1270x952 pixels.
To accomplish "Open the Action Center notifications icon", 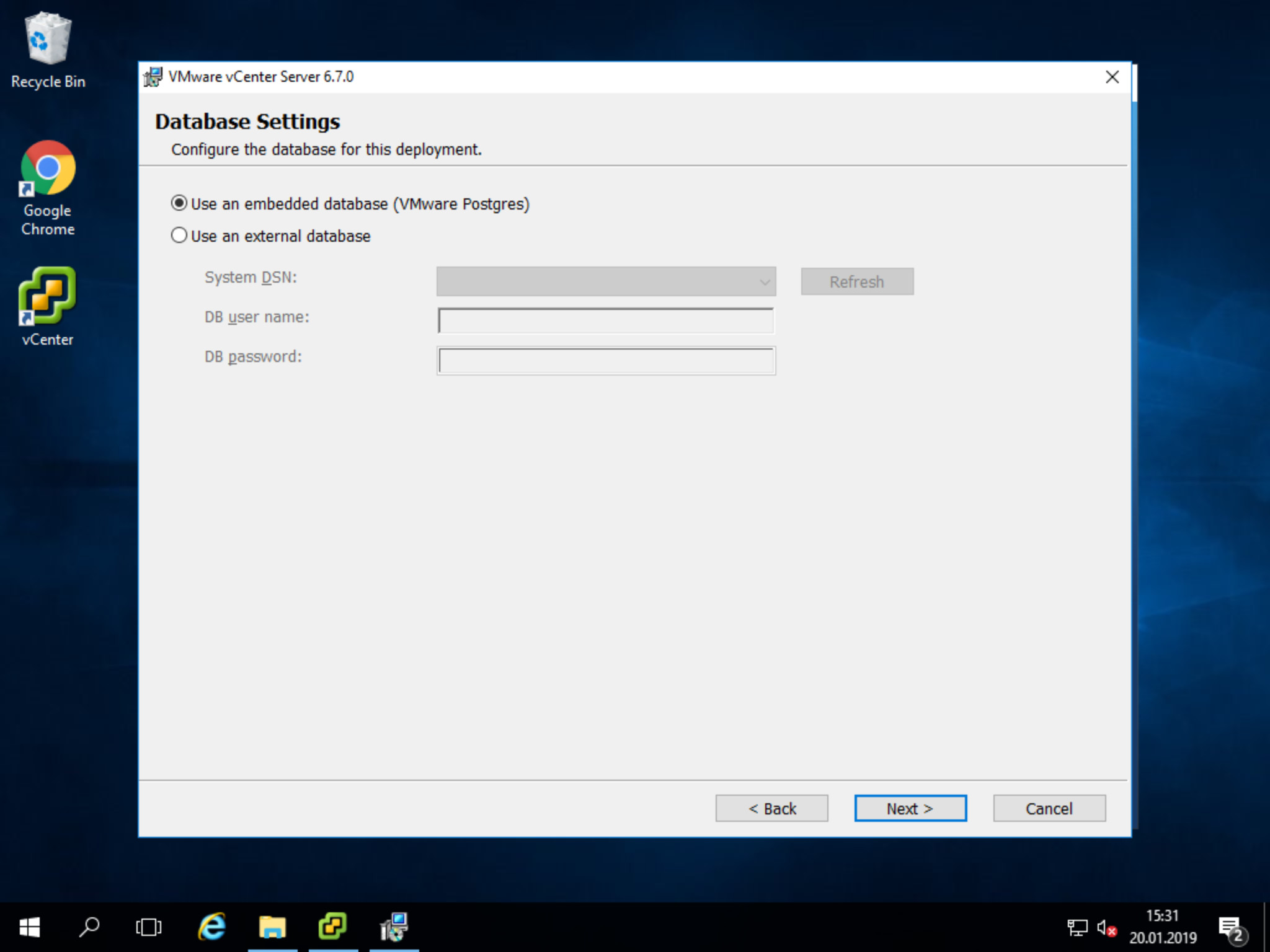I will coord(1230,928).
